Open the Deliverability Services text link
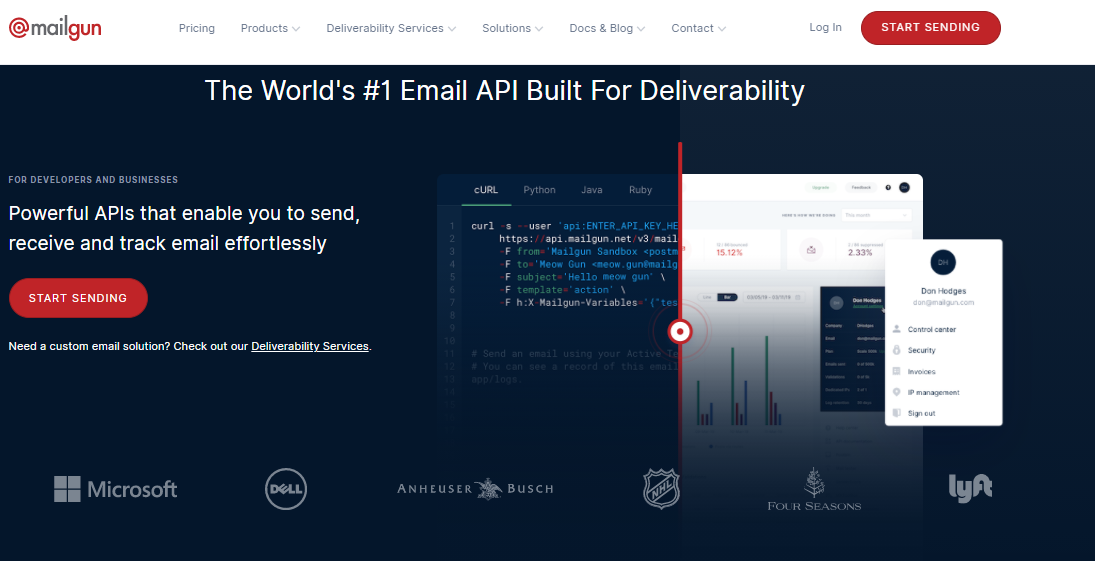The width and height of the screenshot is (1095, 561). point(310,346)
